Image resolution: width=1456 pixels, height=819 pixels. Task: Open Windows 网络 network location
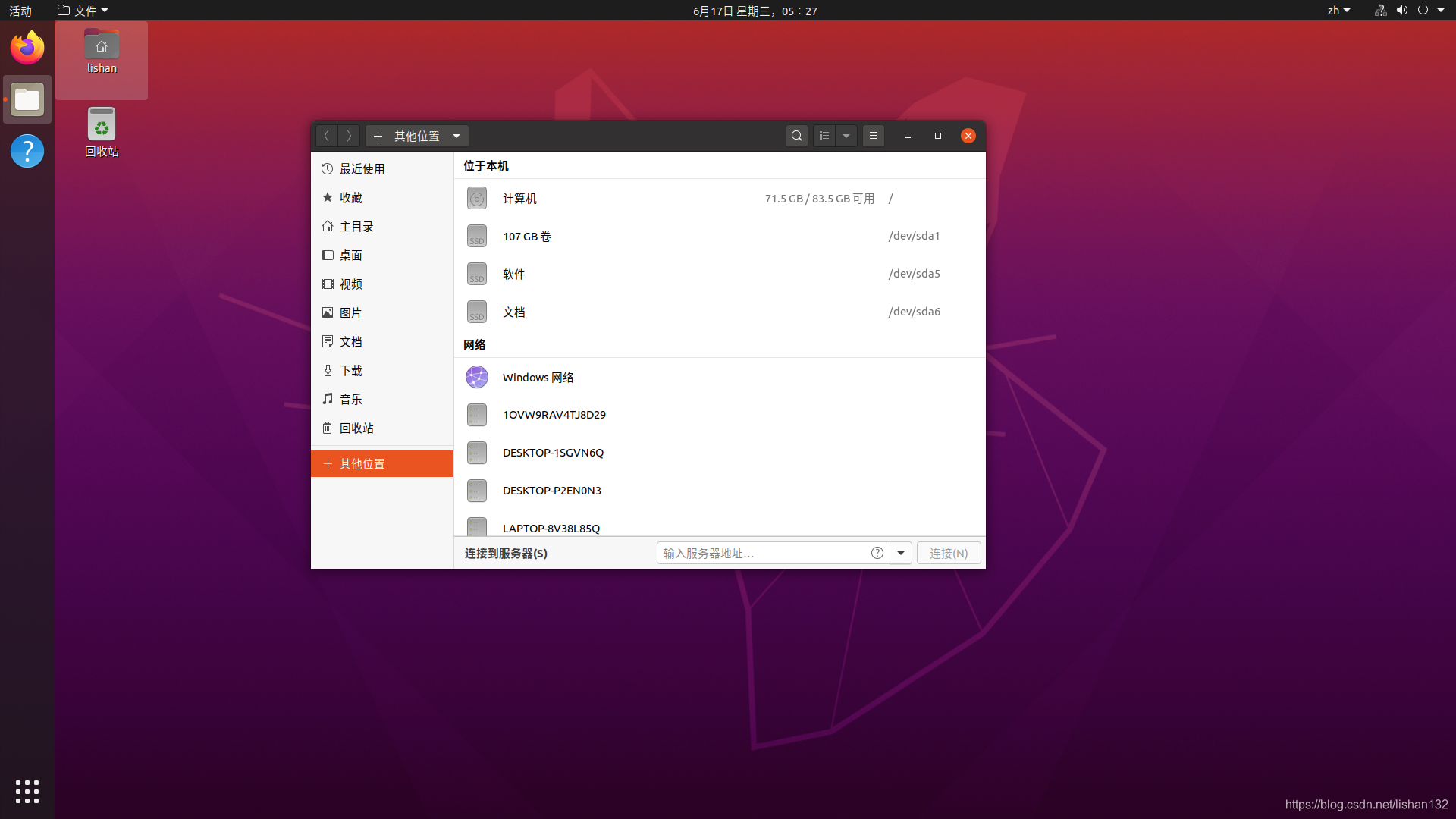[x=538, y=378]
